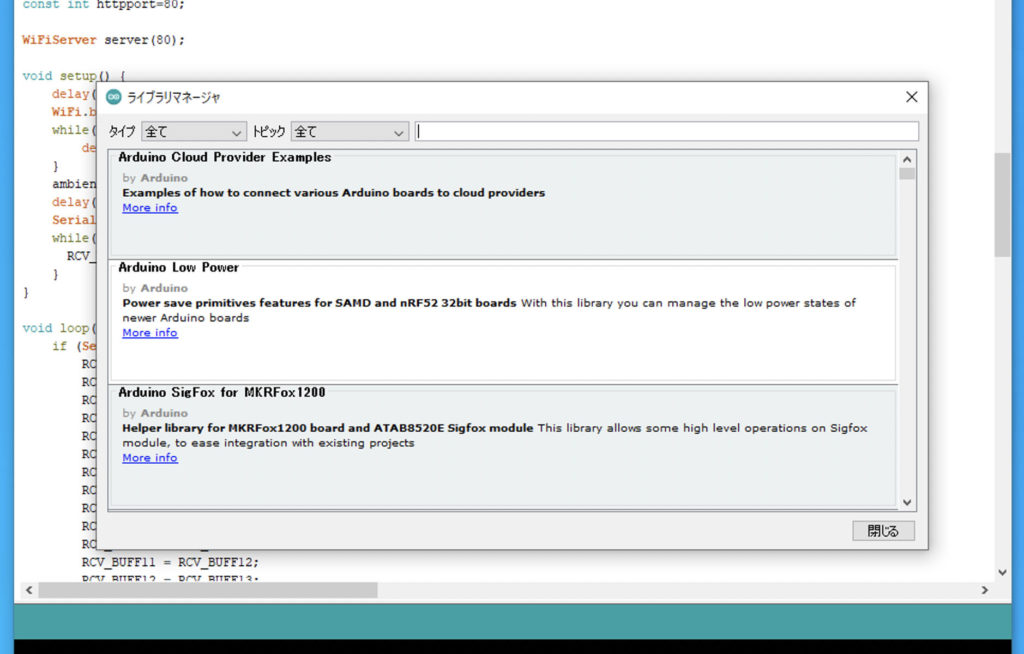Click the horizontal scrollbar left arrow
The height and width of the screenshot is (654, 1024).
[28, 591]
